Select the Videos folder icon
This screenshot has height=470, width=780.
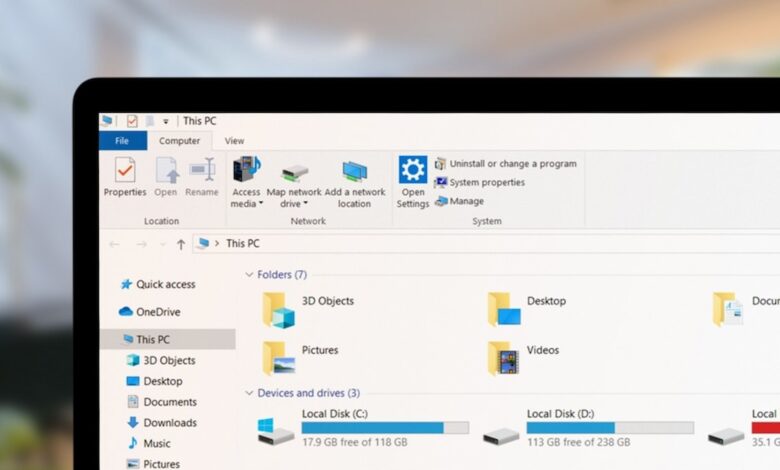(504, 358)
